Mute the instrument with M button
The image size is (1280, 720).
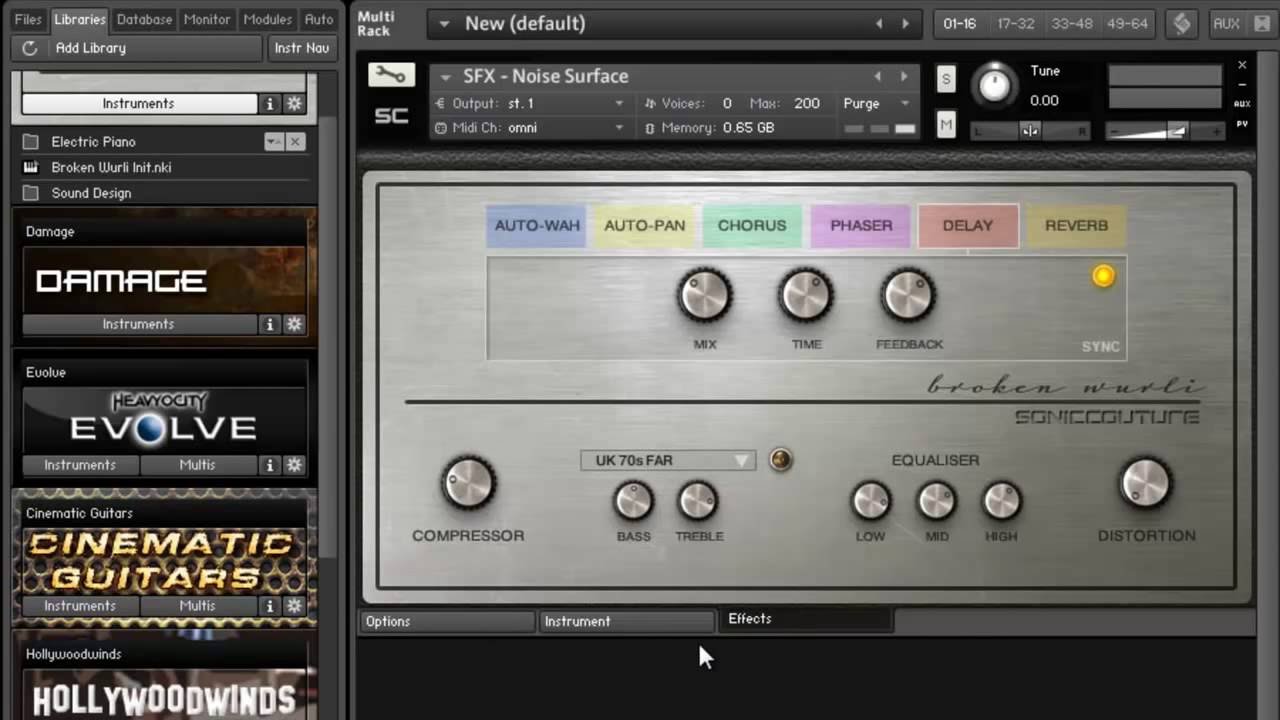(946, 125)
